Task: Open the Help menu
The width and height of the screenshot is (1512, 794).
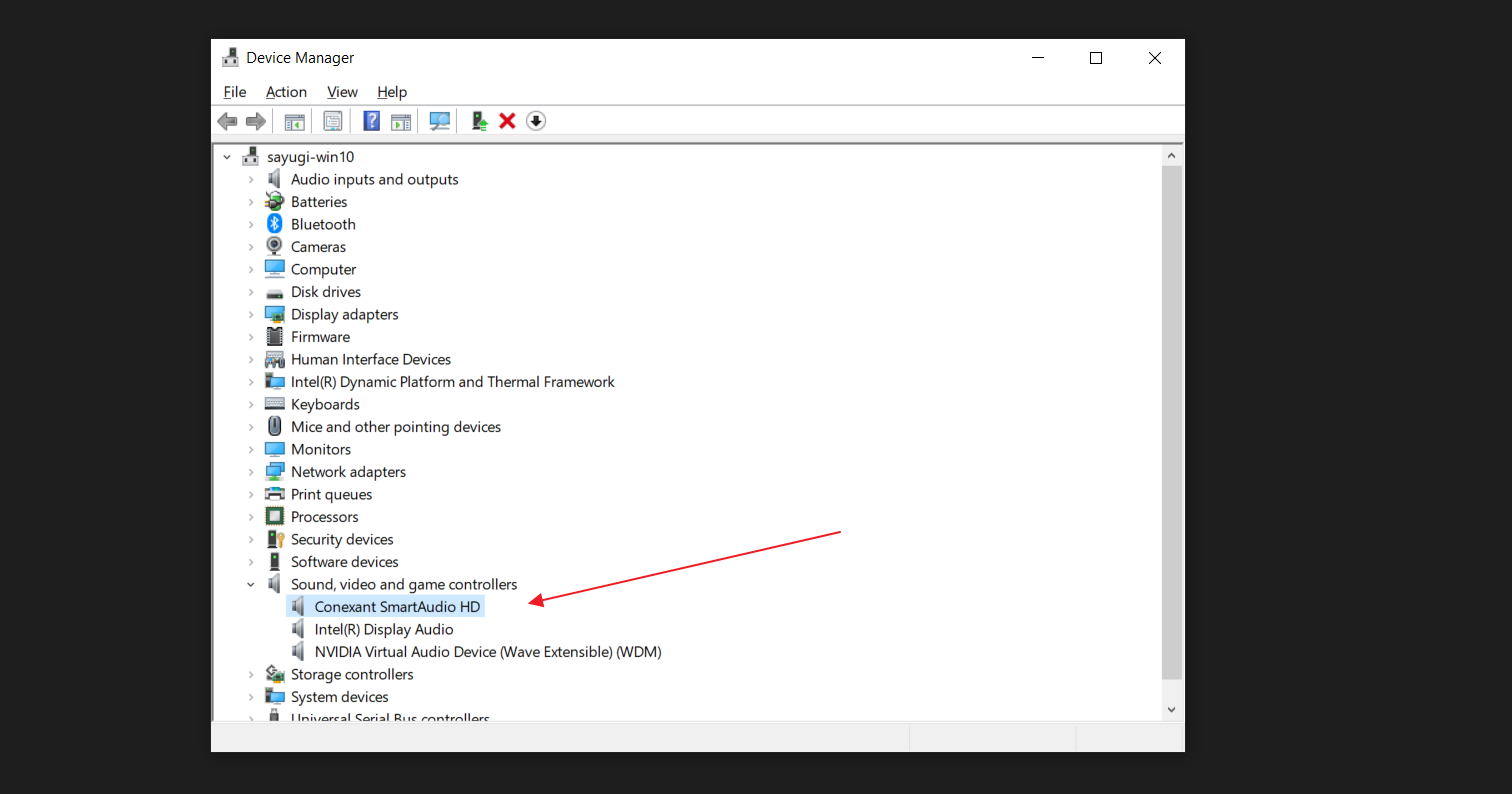Action: point(392,92)
